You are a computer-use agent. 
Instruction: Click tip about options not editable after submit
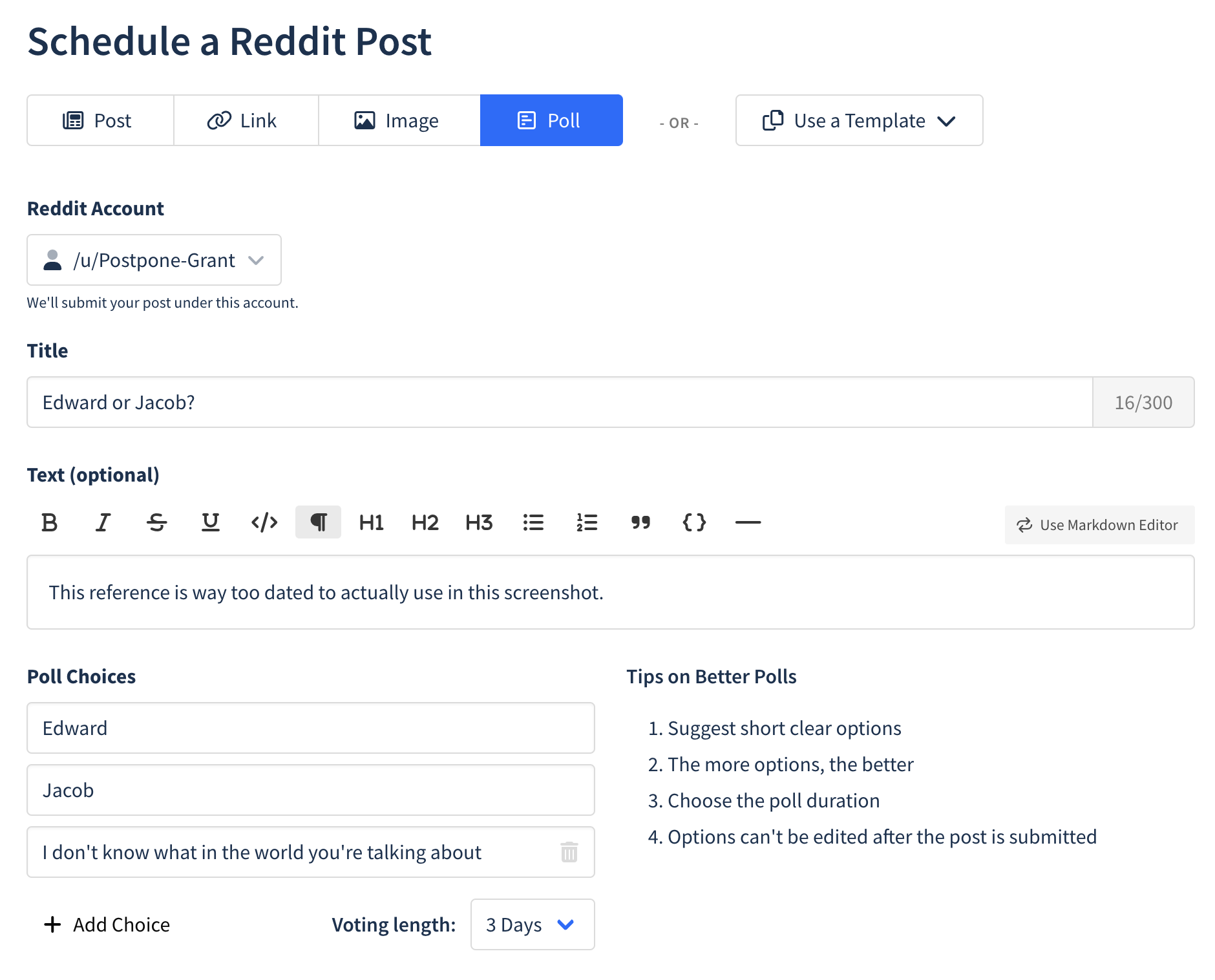pyautogui.click(x=882, y=836)
